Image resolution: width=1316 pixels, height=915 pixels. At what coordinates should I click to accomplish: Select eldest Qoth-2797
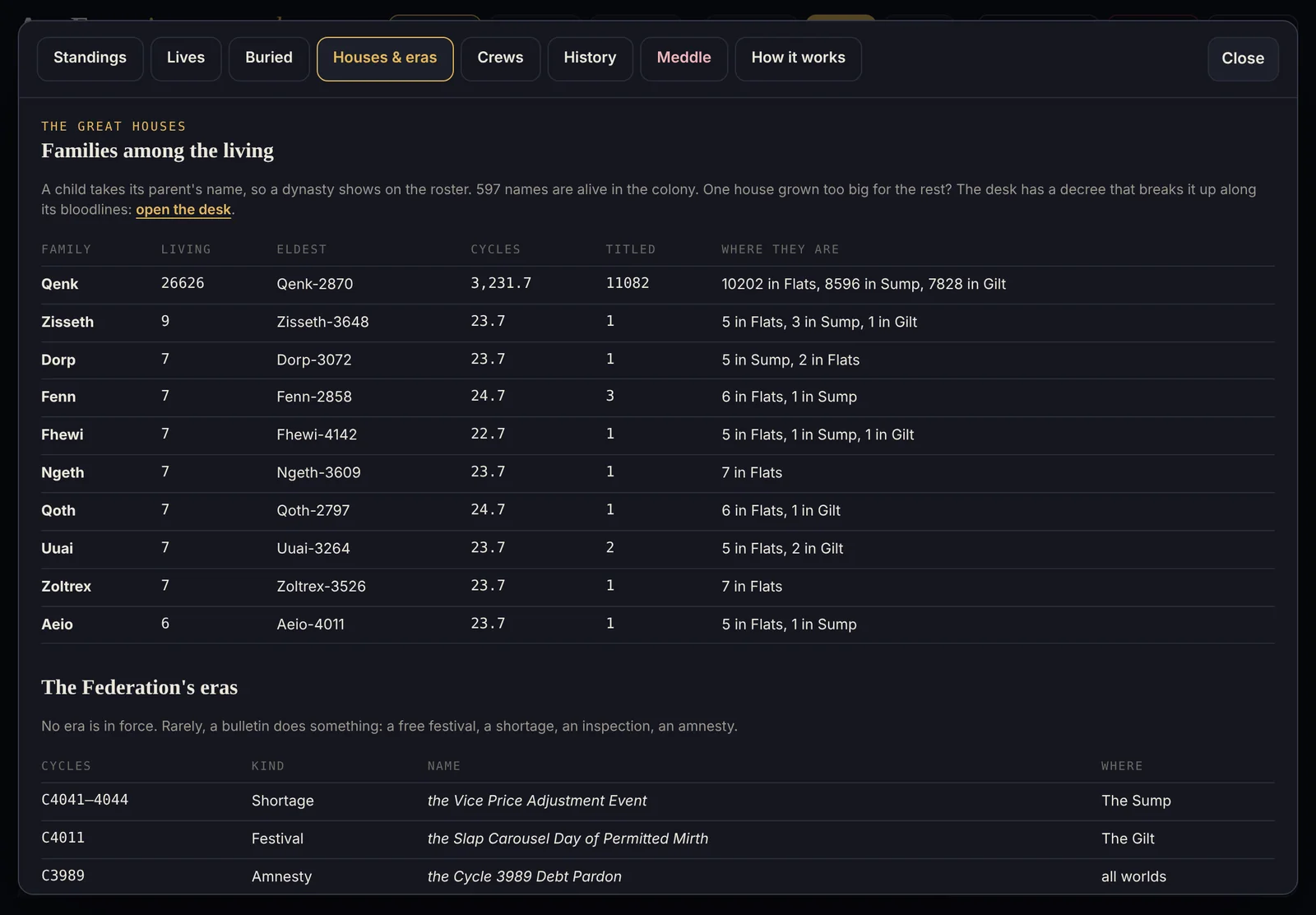tap(313, 510)
